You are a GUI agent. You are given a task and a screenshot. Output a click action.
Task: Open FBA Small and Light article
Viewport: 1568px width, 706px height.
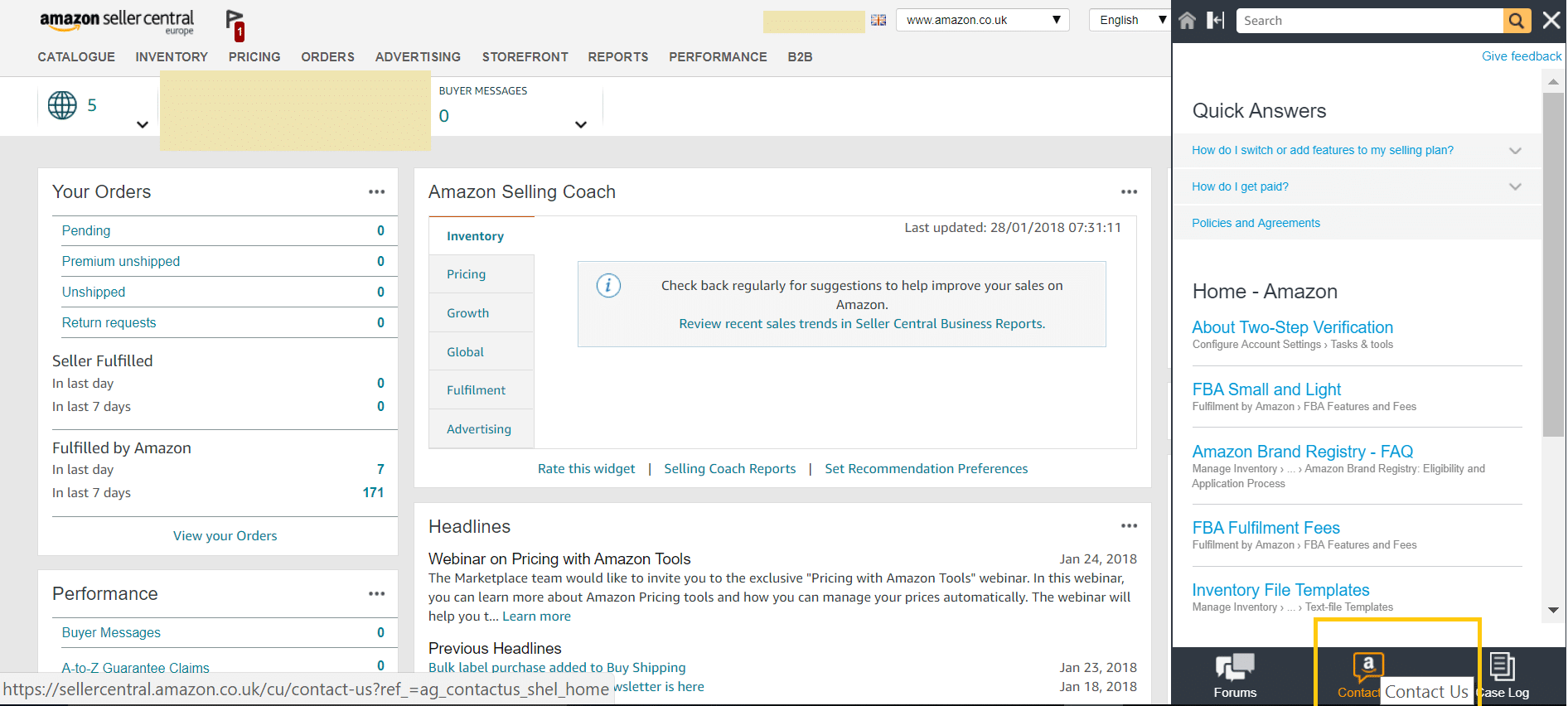click(x=1266, y=389)
